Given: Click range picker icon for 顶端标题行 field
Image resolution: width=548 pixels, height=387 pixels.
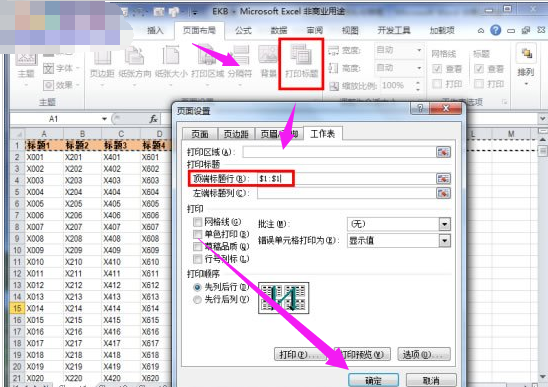Looking at the screenshot, I should coord(443,179).
